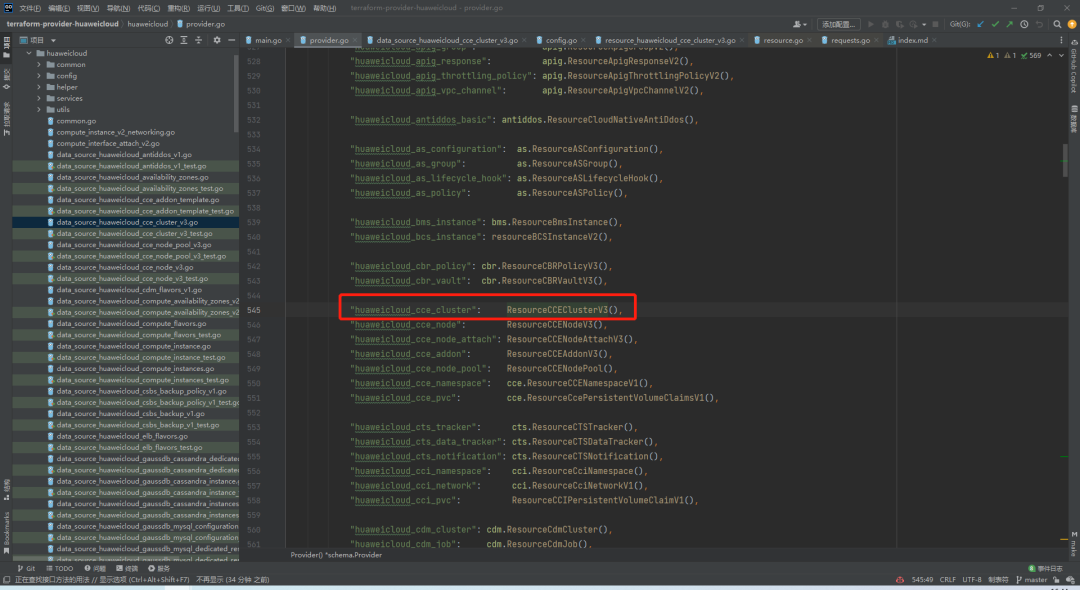
Task: Open GitHub Copilot side panel
Action: coord(1073,66)
